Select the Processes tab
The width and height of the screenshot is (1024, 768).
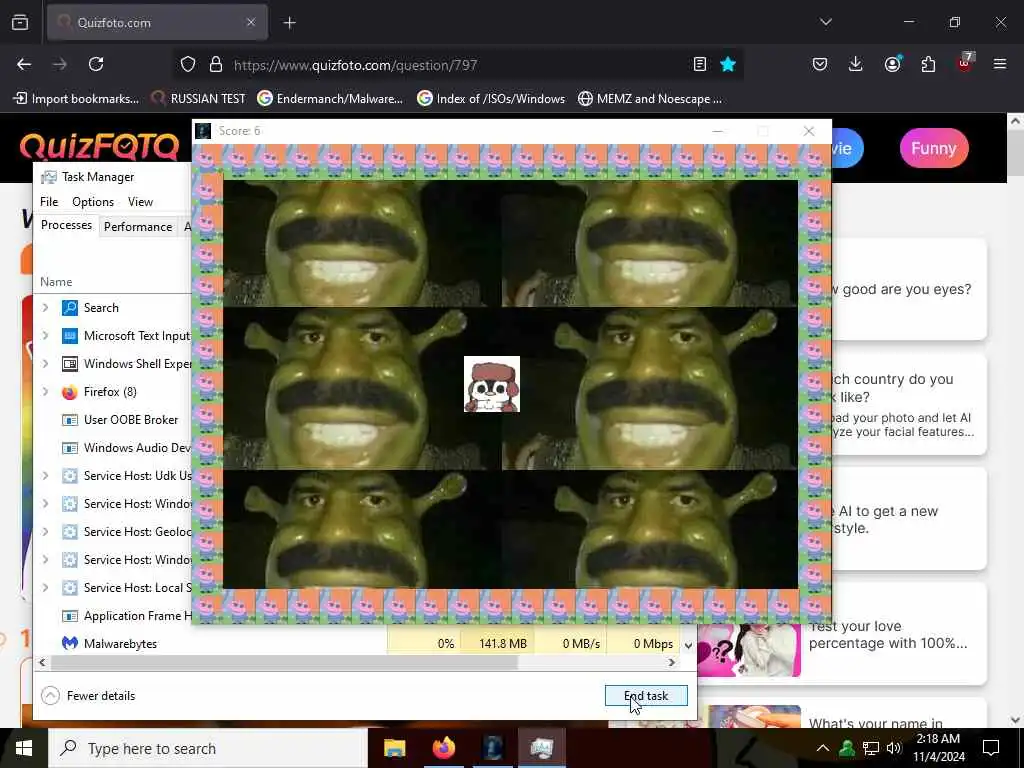tap(66, 225)
